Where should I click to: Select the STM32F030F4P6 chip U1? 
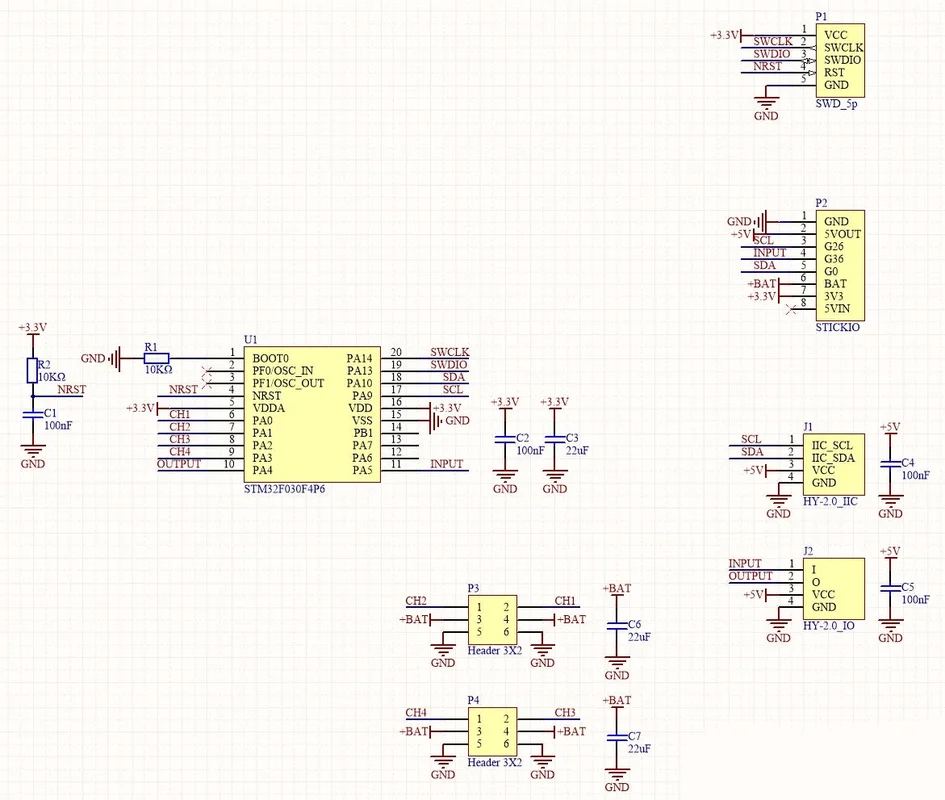coord(312,414)
